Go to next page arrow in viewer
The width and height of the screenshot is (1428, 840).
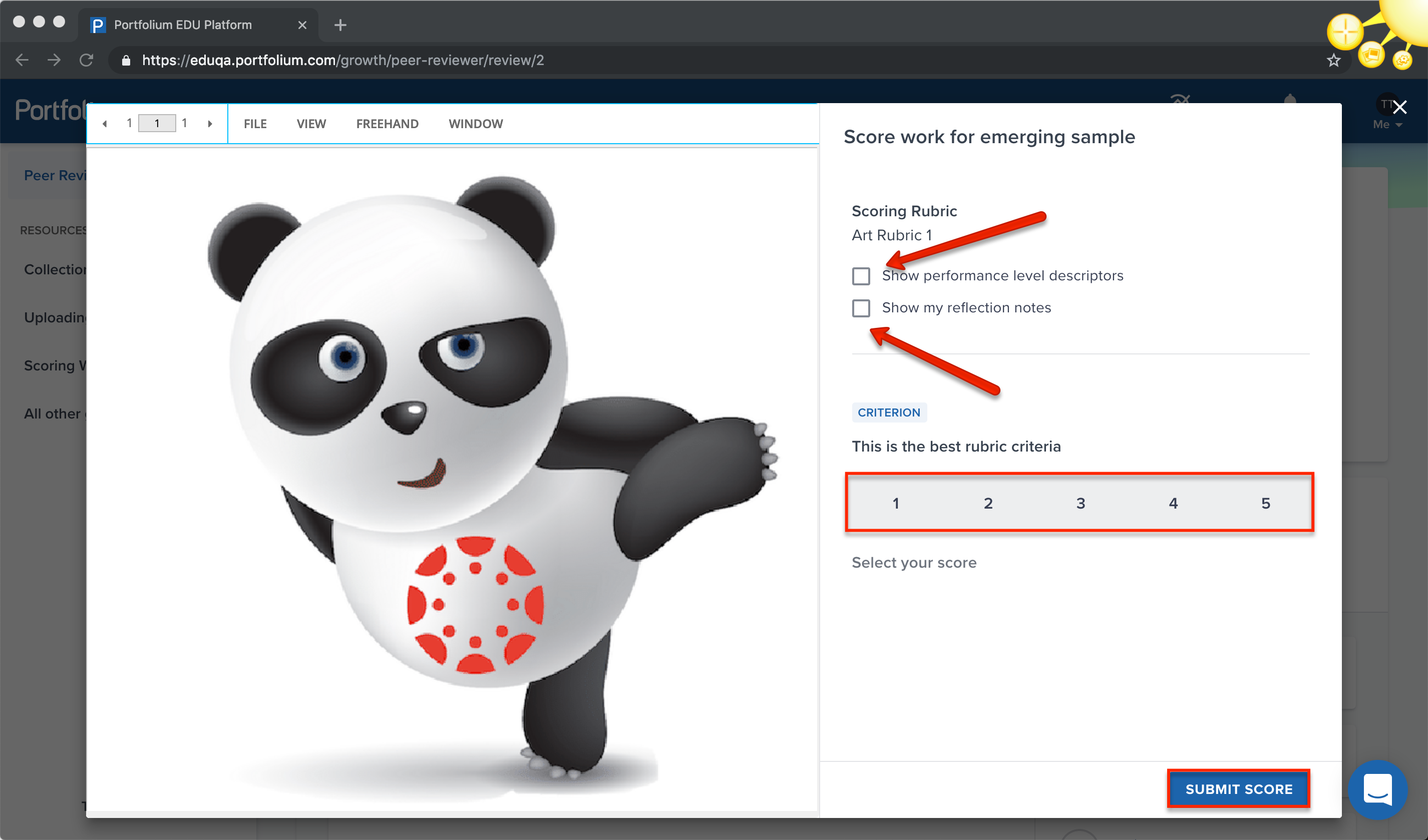pos(210,124)
